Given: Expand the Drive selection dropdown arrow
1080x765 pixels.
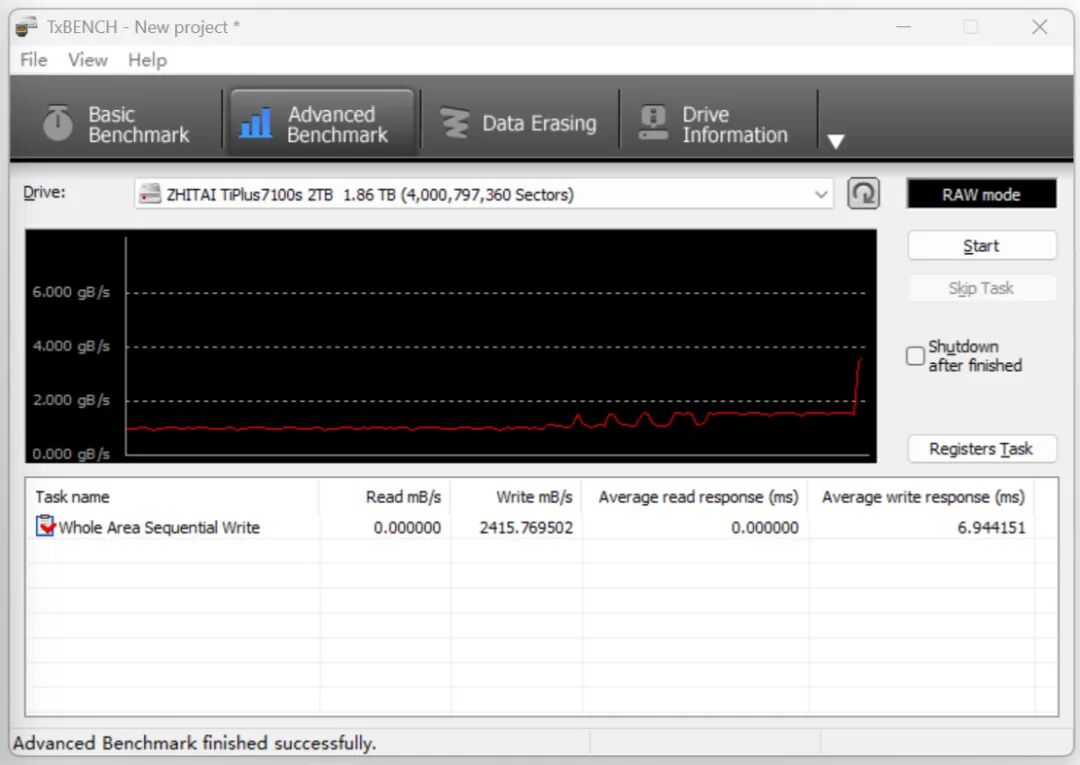Looking at the screenshot, I should click(x=821, y=194).
